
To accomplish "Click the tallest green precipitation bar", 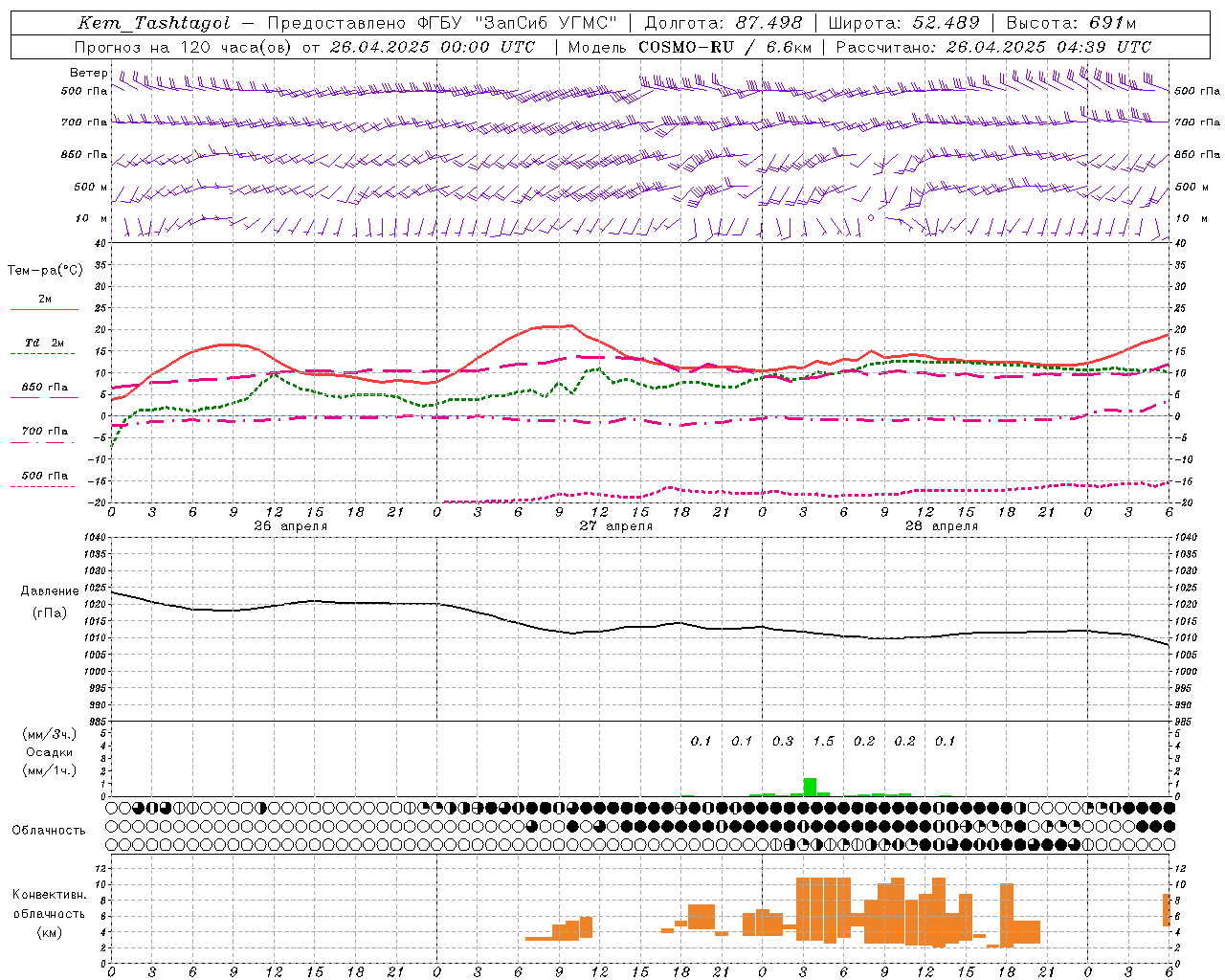I will pyautogui.click(x=810, y=787).
